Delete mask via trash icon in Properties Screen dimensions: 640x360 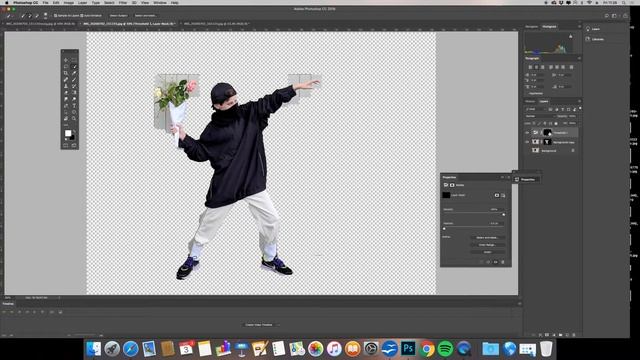pos(502,262)
